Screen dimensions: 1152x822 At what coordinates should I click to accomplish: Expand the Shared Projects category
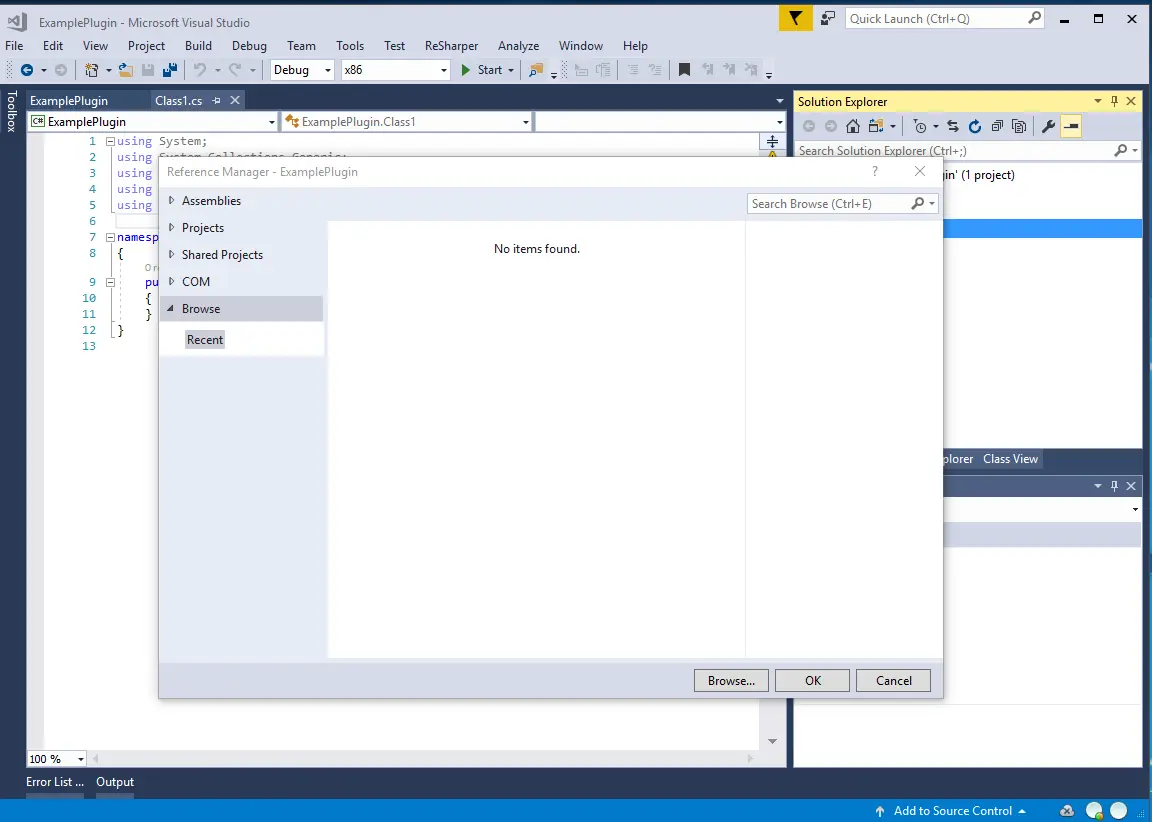click(x=171, y=255)
